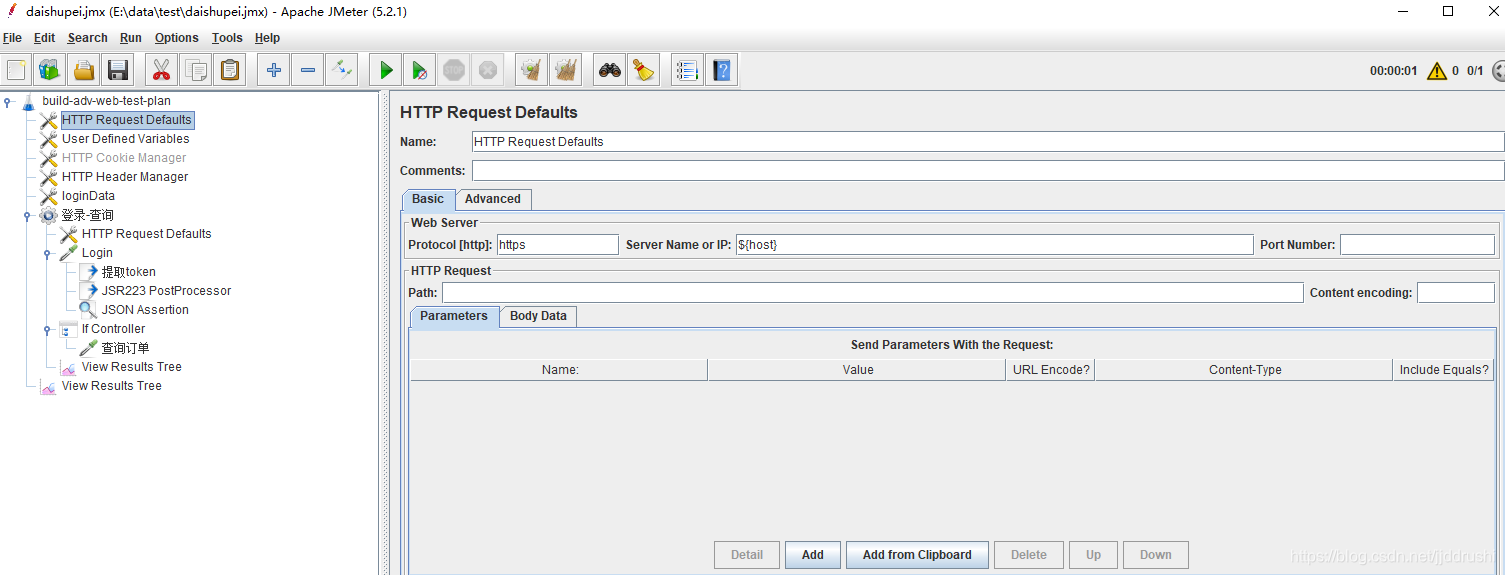This screenshot has height=575, width=1505.
Task: Click the Down button
Action: (x=1156, y=555)
